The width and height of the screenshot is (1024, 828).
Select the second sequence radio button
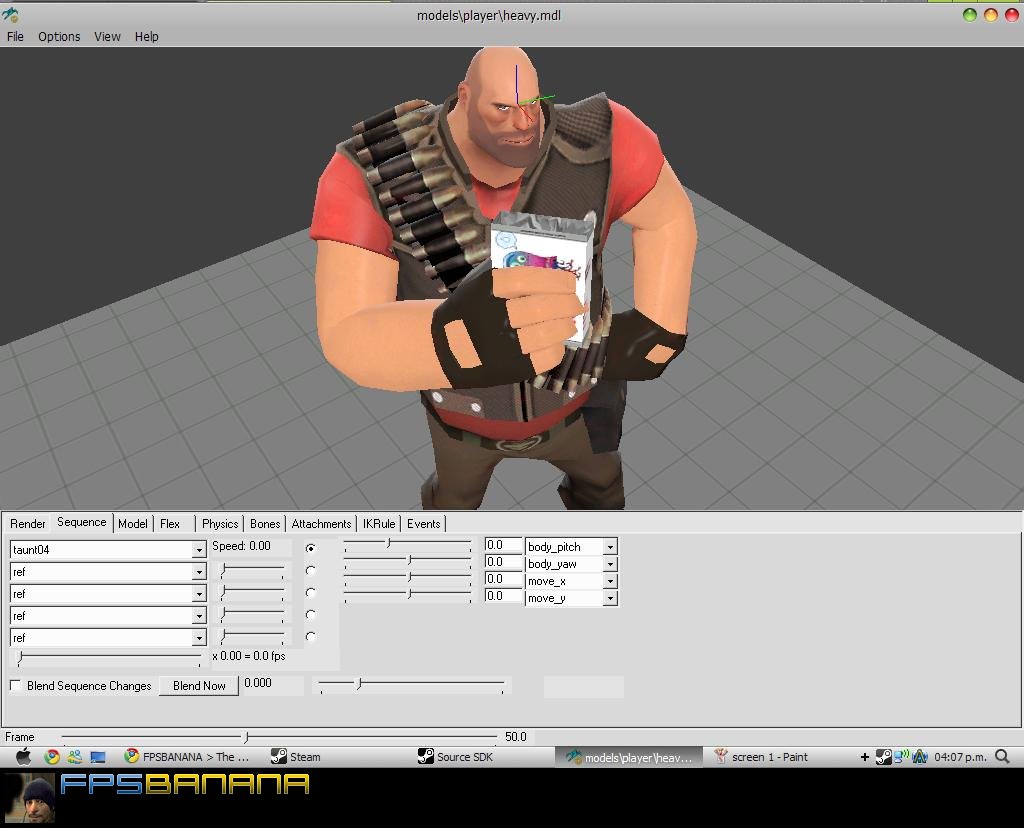pyautogui.click(x=311, y=571)
